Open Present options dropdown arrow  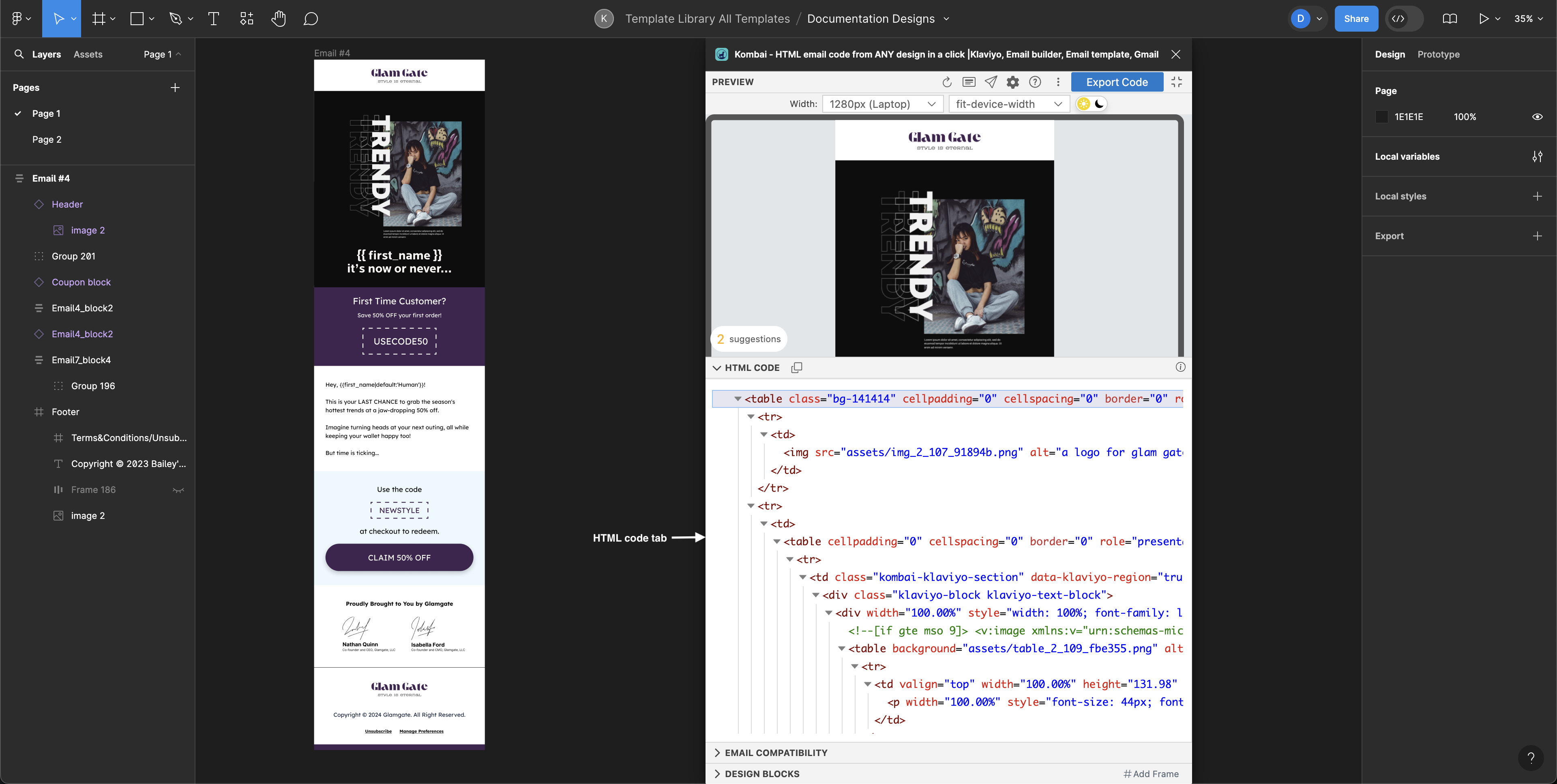point(1498,19)
